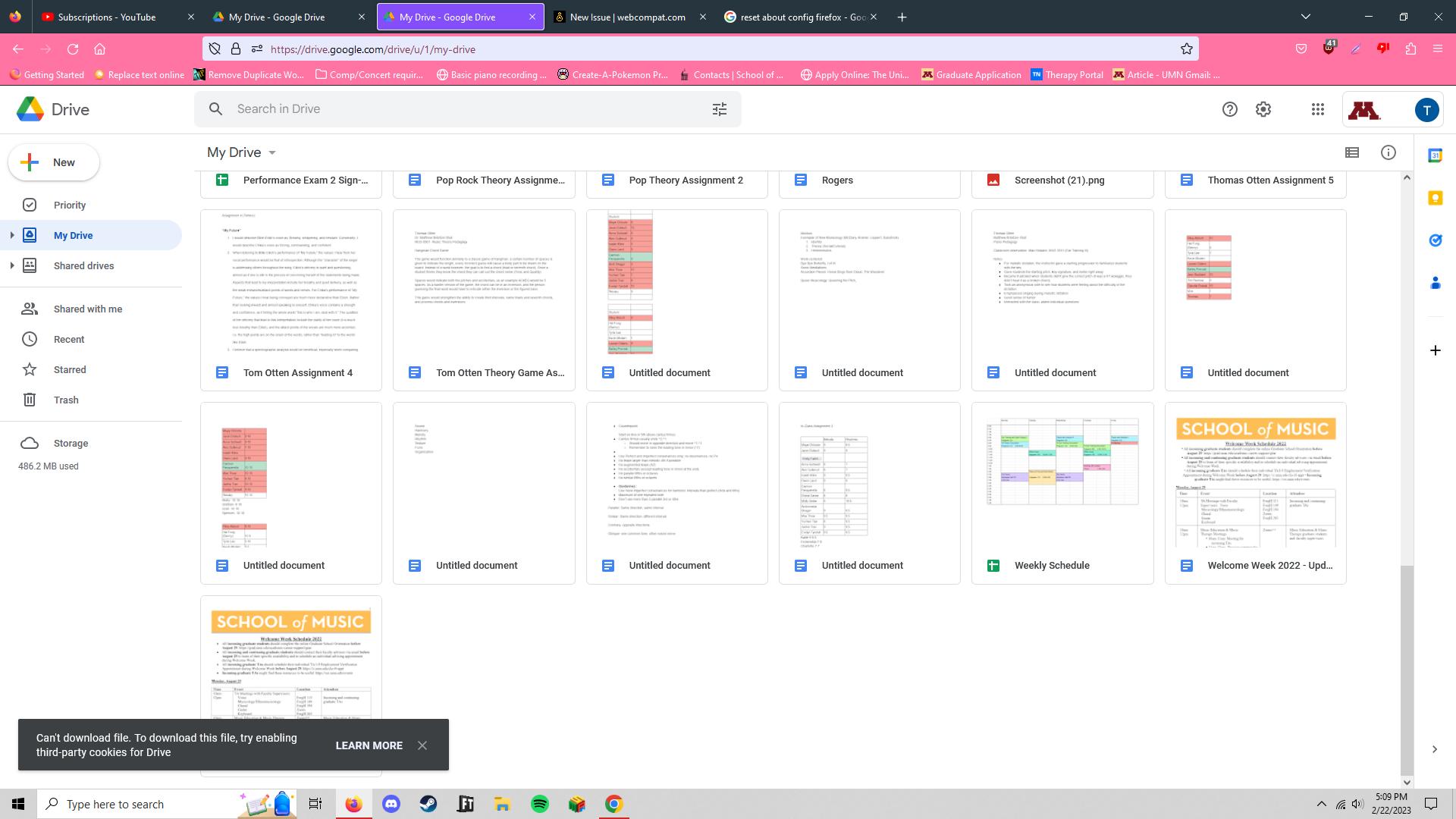Switch to list view layout
The height and width of the screenshot is (819, 1456).
pyautogui.click(x=1352, y=152)
